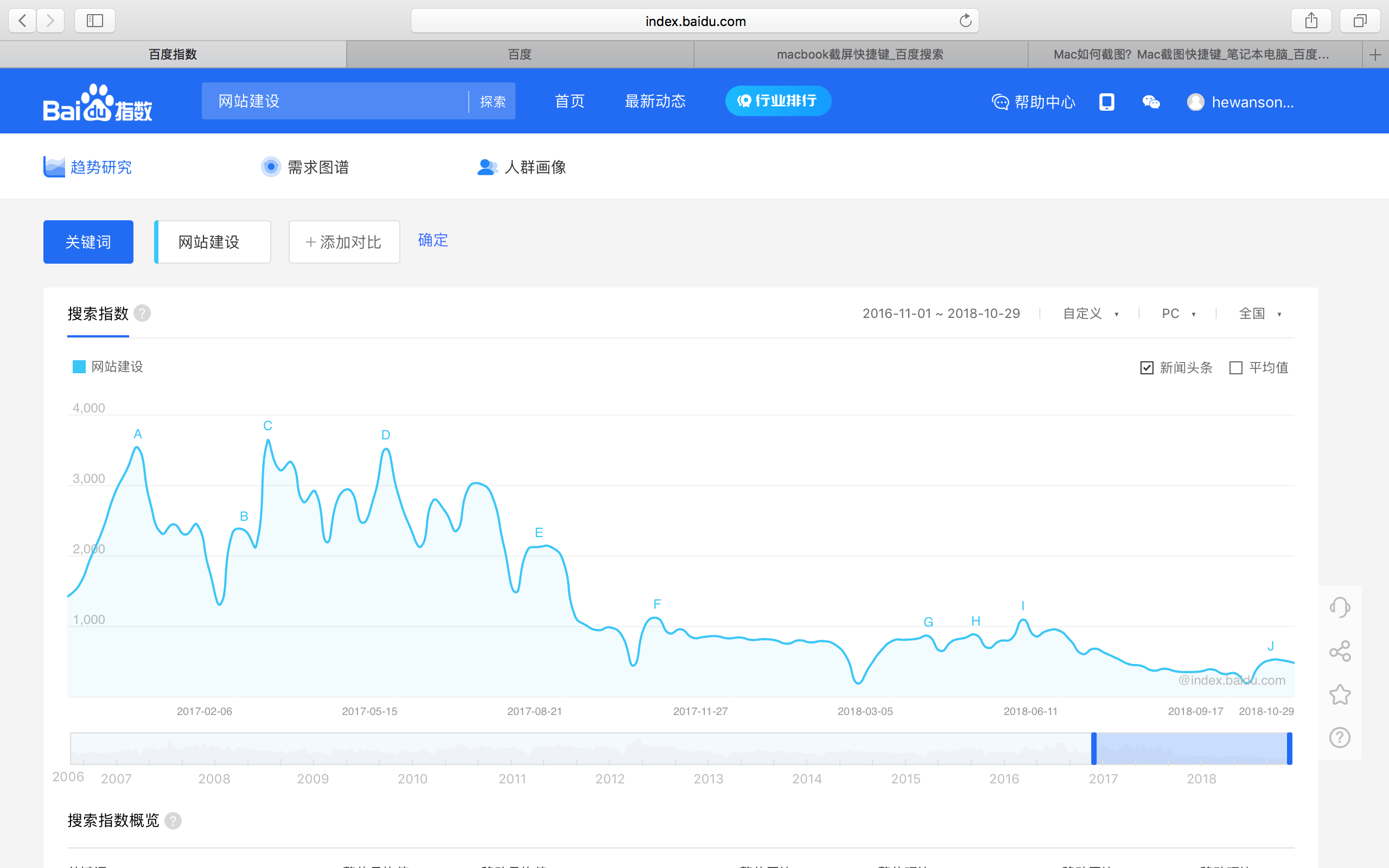Click the Baidu 指数 logo icon
Image resolution: width=1389 pixels, height=868 pixels.
click(96, 101)
